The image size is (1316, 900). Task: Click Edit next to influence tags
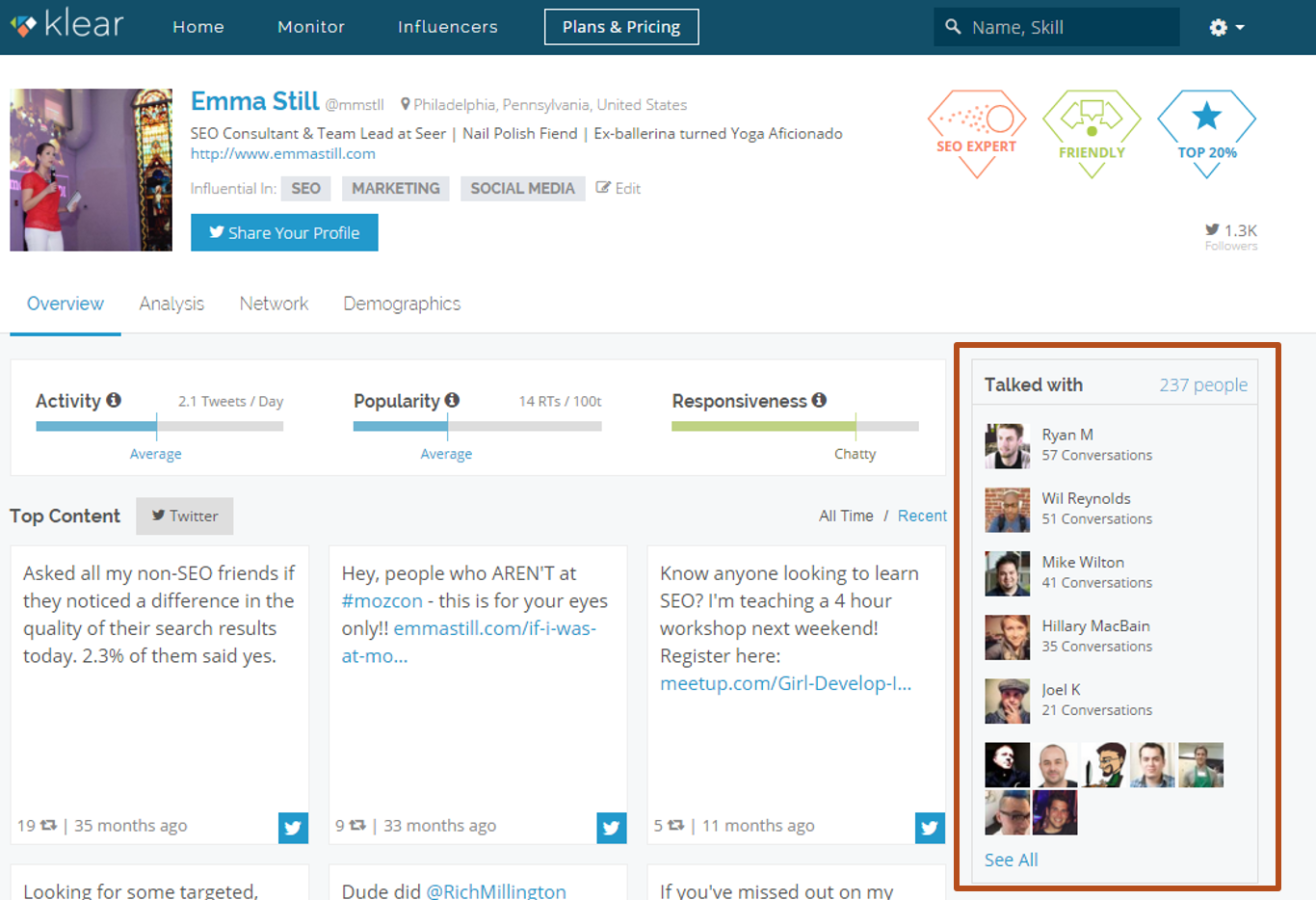coord(619,188)
